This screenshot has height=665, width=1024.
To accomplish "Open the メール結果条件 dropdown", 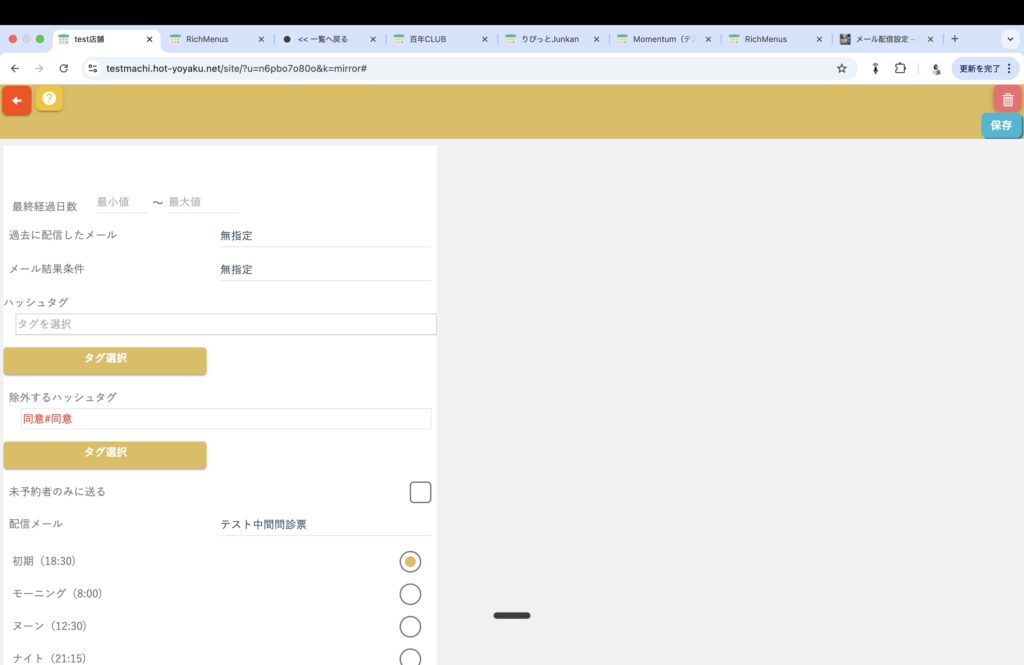I will click(x=325, y=270).
